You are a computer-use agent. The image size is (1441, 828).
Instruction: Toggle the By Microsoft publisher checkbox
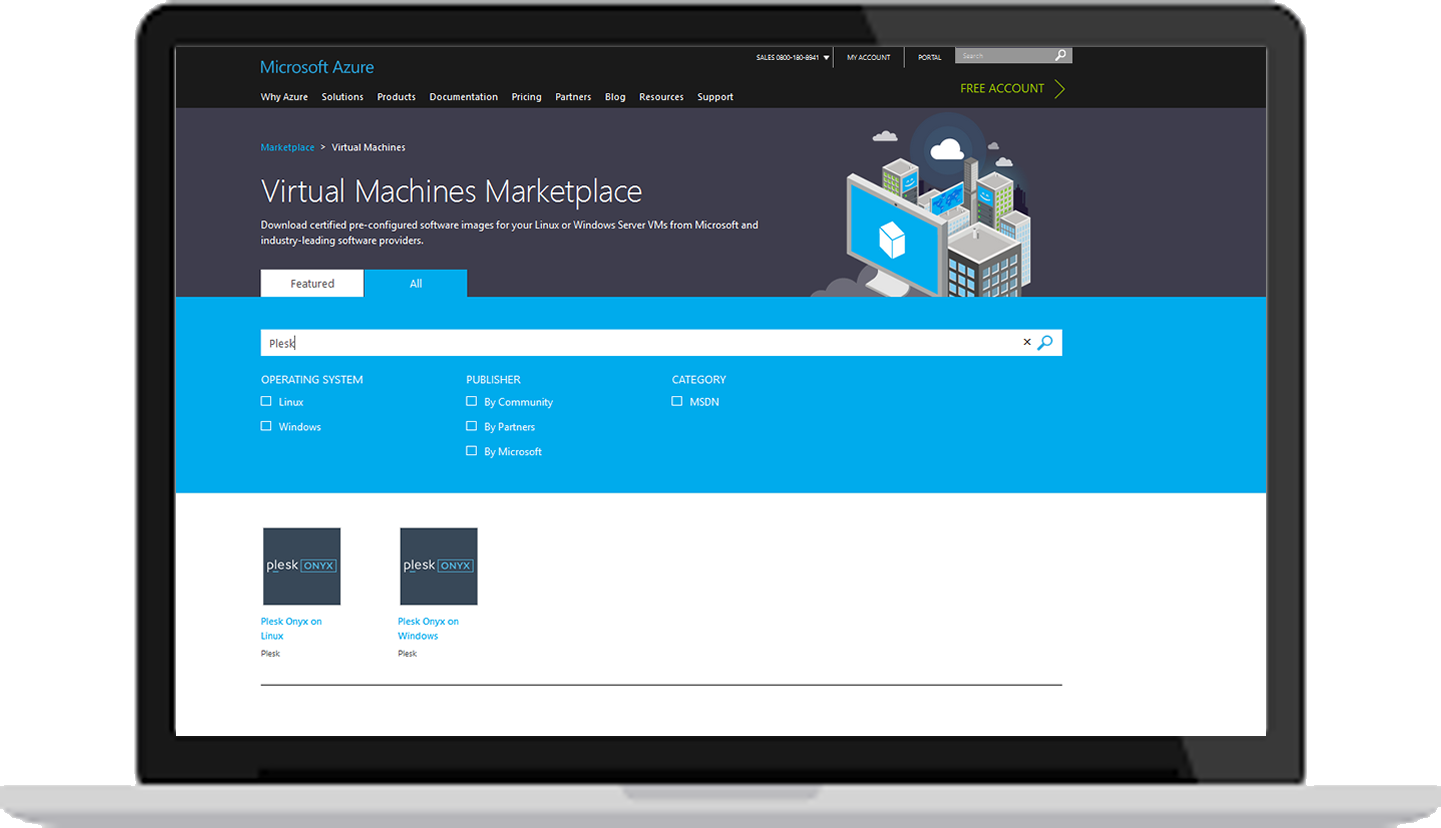click(471, 451)
